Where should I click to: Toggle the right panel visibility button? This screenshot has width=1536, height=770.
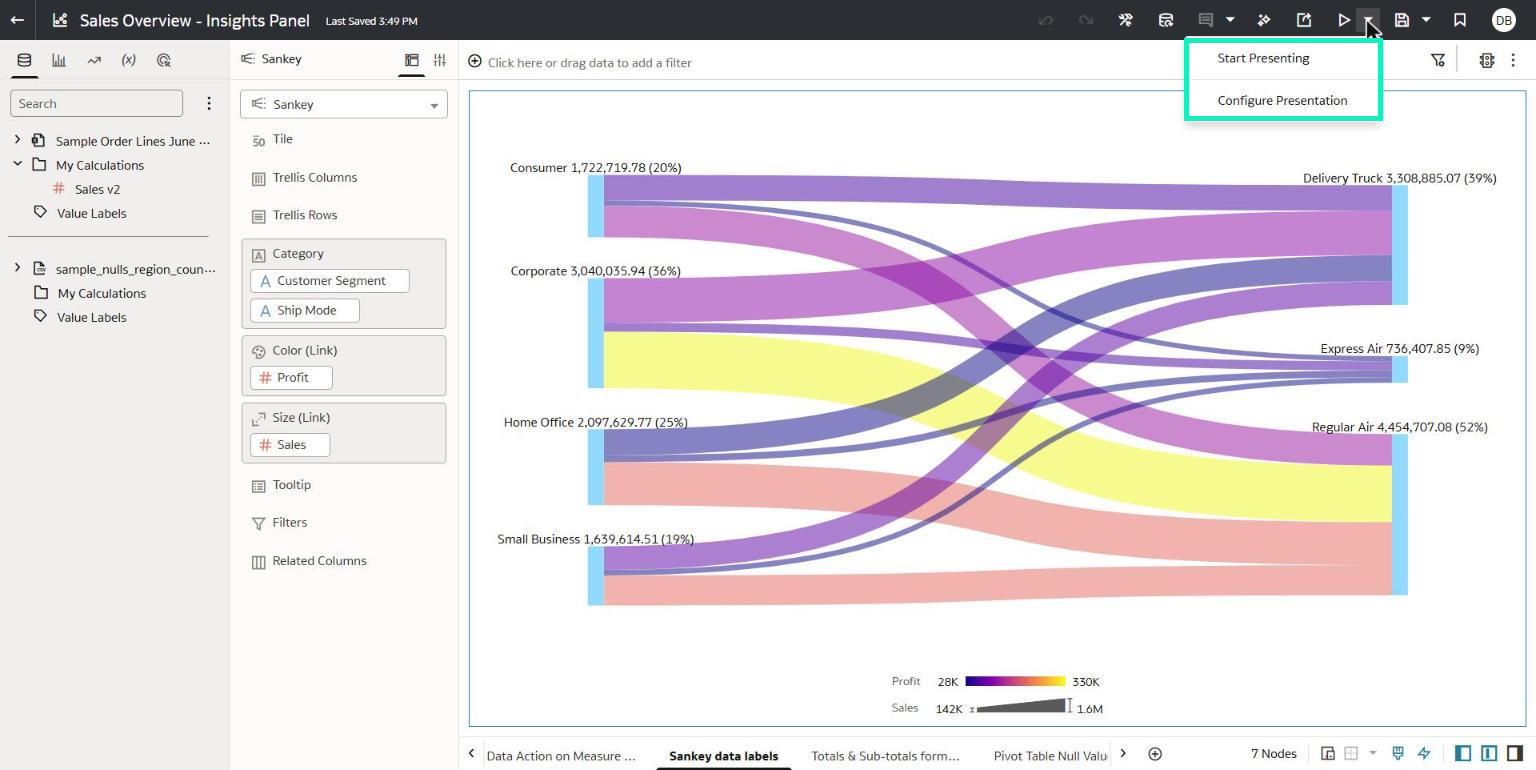click(x=1514, y=753)
